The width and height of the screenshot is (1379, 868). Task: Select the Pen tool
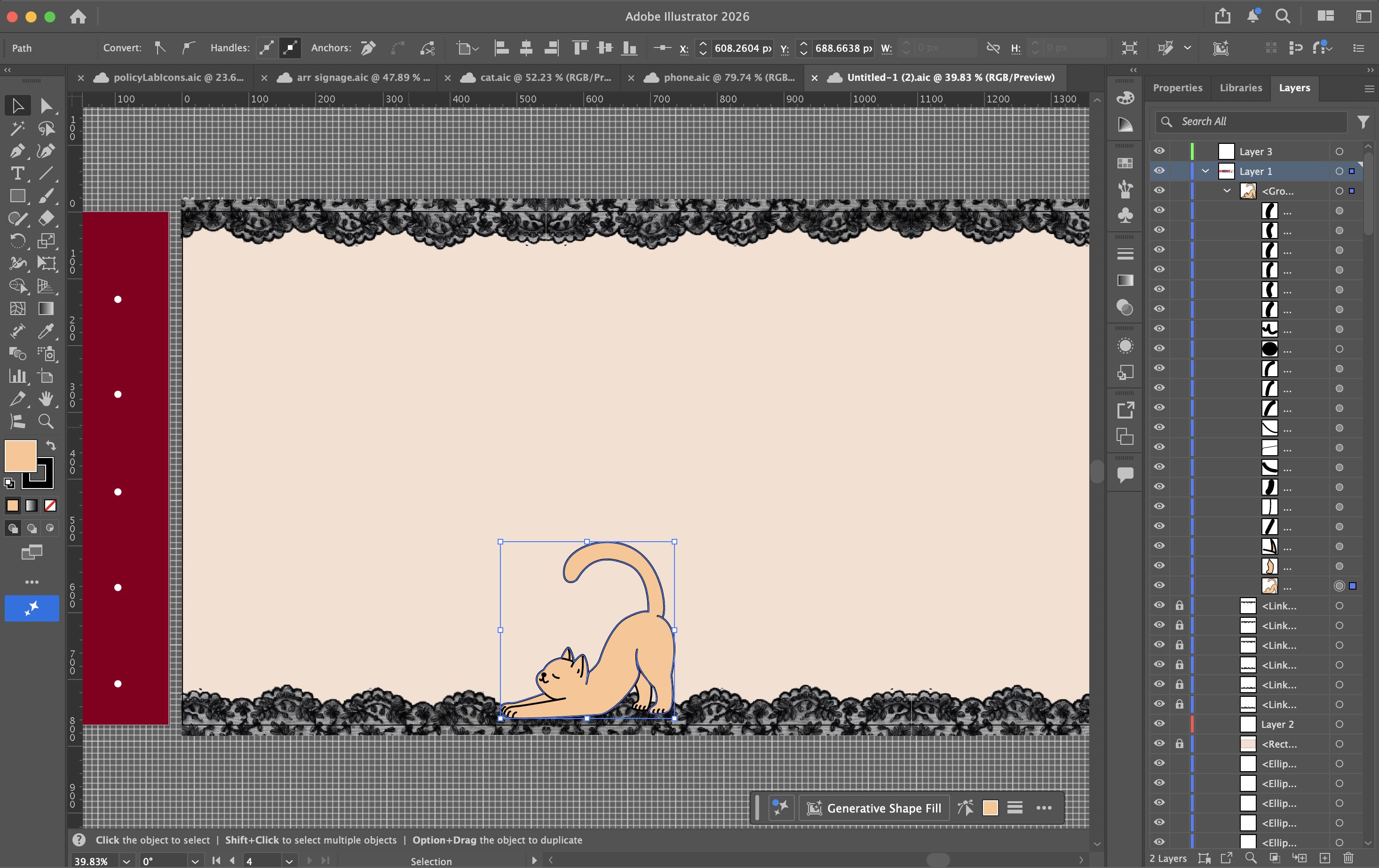(17, 151)
